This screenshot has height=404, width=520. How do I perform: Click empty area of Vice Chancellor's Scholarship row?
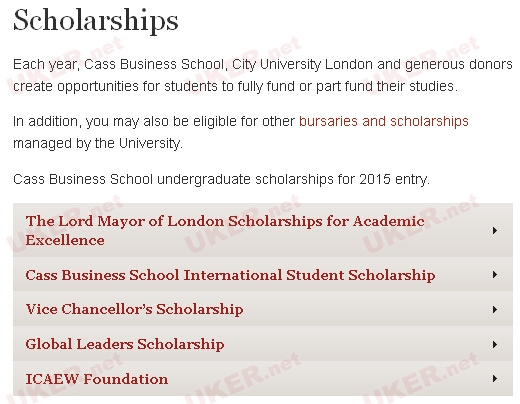[367, 309]
